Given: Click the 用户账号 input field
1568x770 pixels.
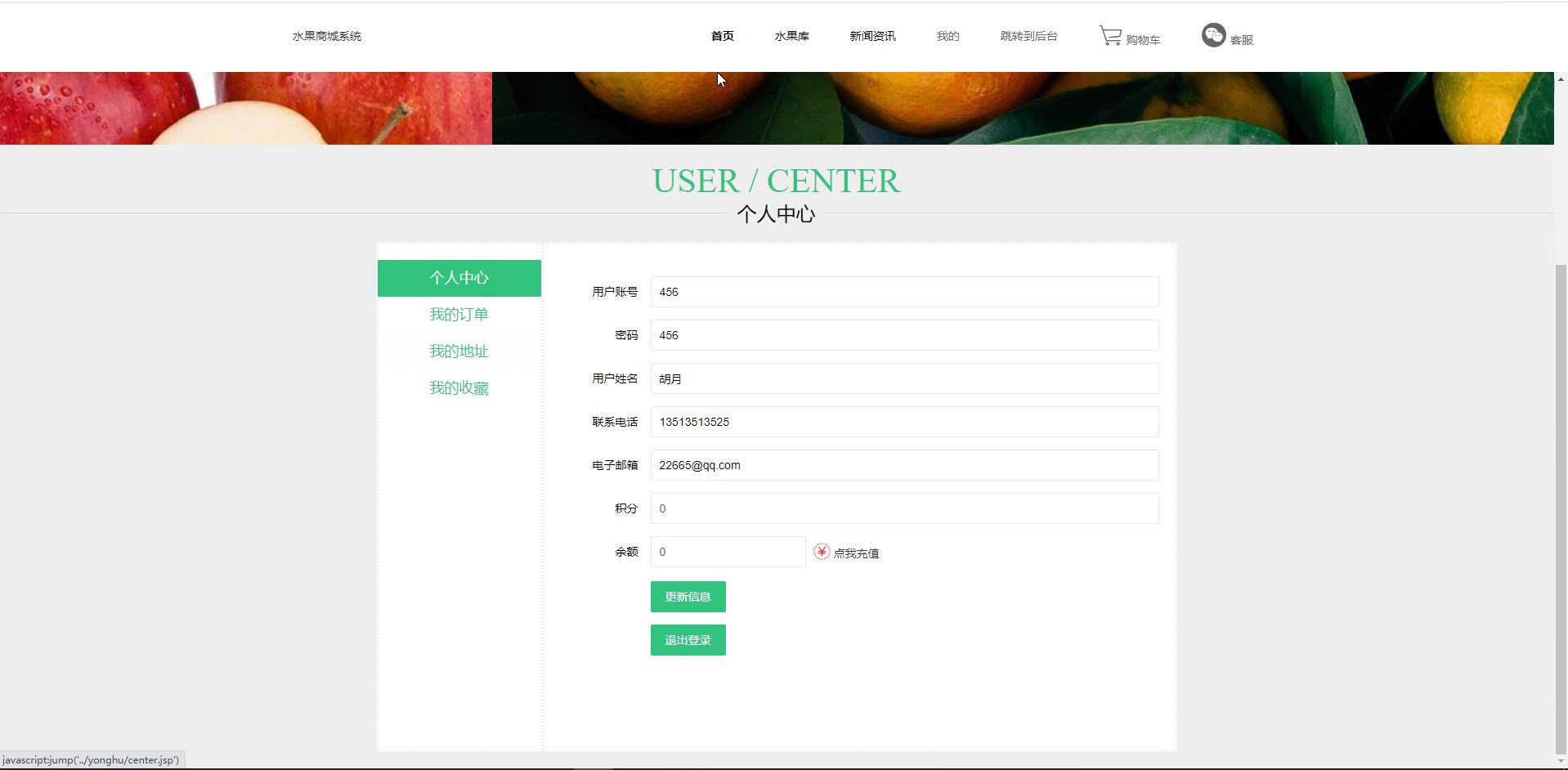Looking at the screenshot, I should (x=904, y=292).
